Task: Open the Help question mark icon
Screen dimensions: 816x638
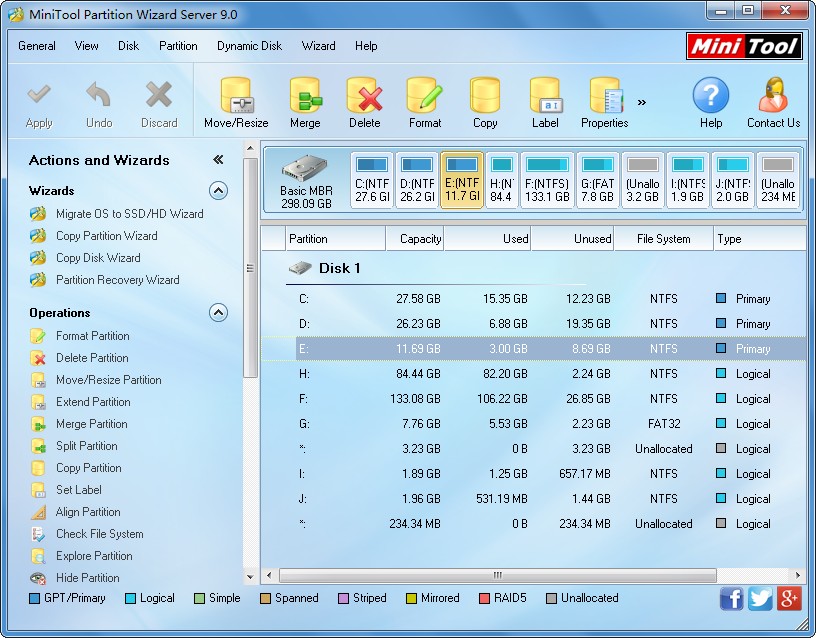Action: tap(711, 95)
